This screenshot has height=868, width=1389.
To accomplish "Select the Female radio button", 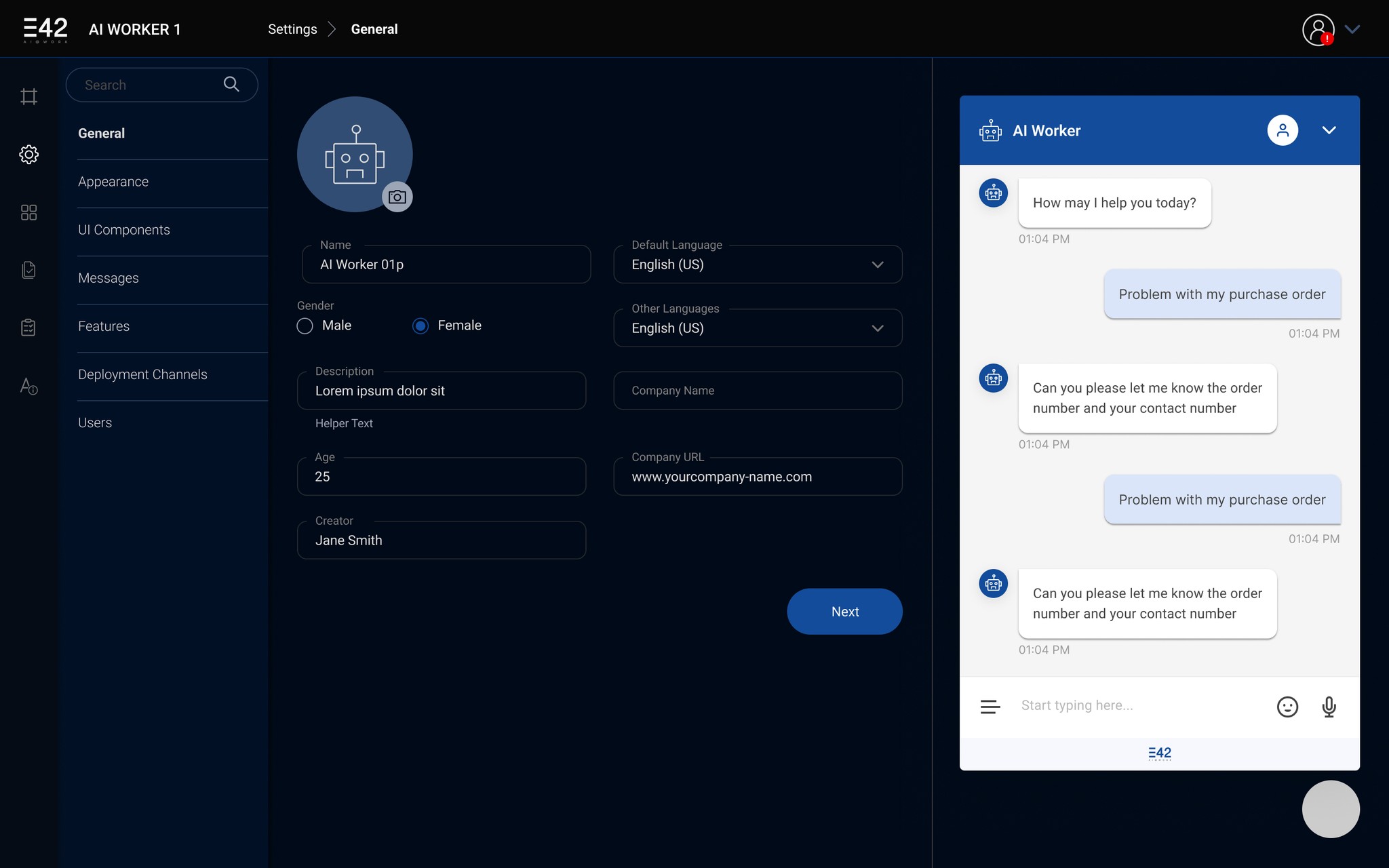I will pos(420,326).
